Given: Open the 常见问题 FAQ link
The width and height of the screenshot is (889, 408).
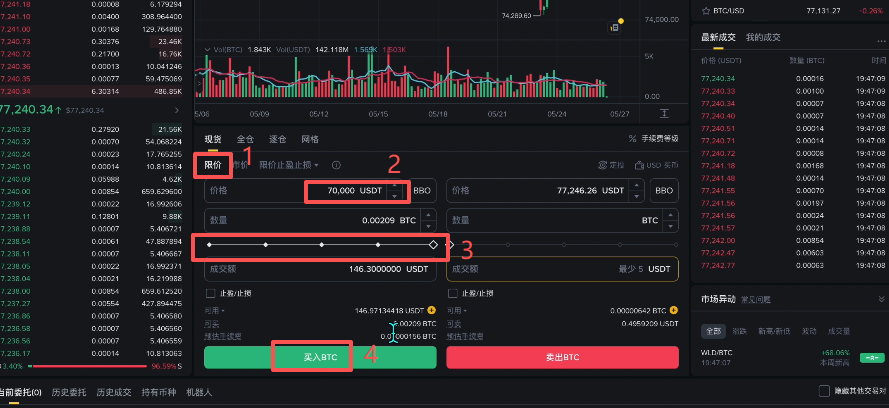Looking at the screenshot, I should tap(756, 299).
